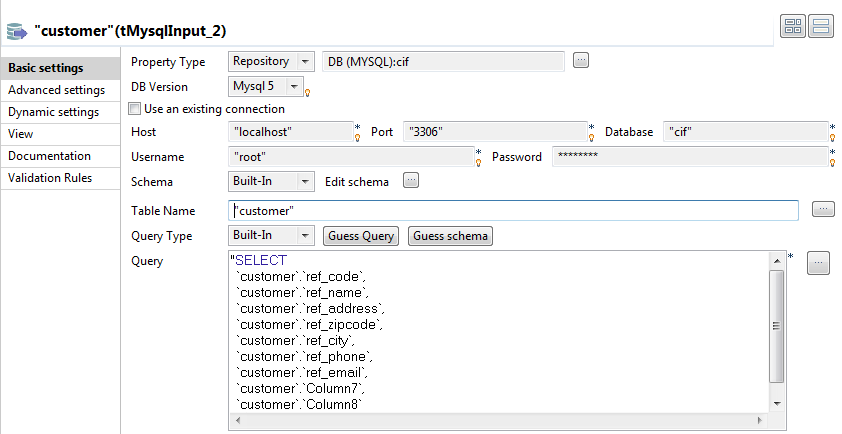Click the lightbulb hint beside DB Version
This screenshot has height=434, width=842.
click(x=307, y=92)
